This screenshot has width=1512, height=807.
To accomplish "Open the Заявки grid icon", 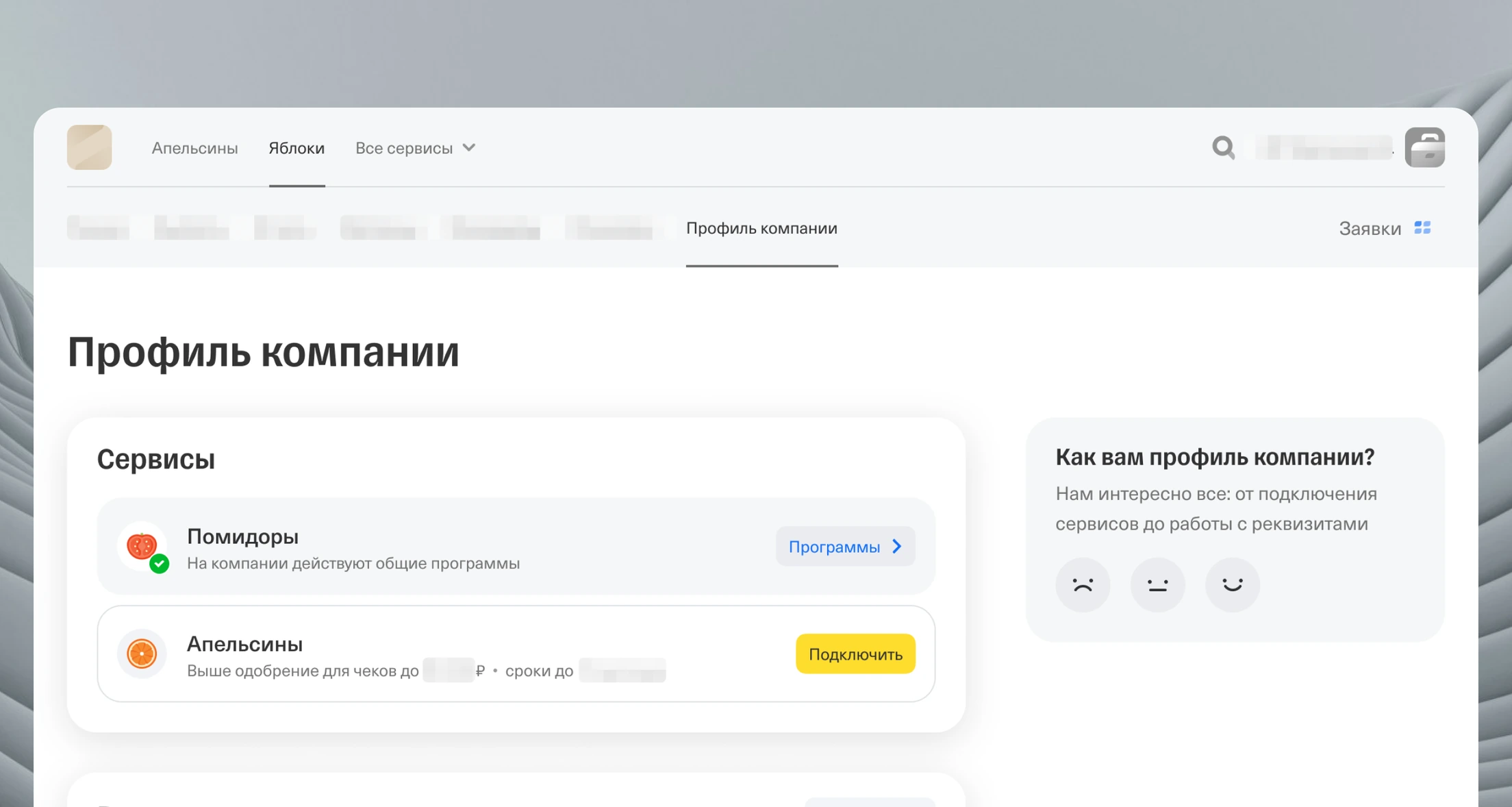I will point(1422,227).
